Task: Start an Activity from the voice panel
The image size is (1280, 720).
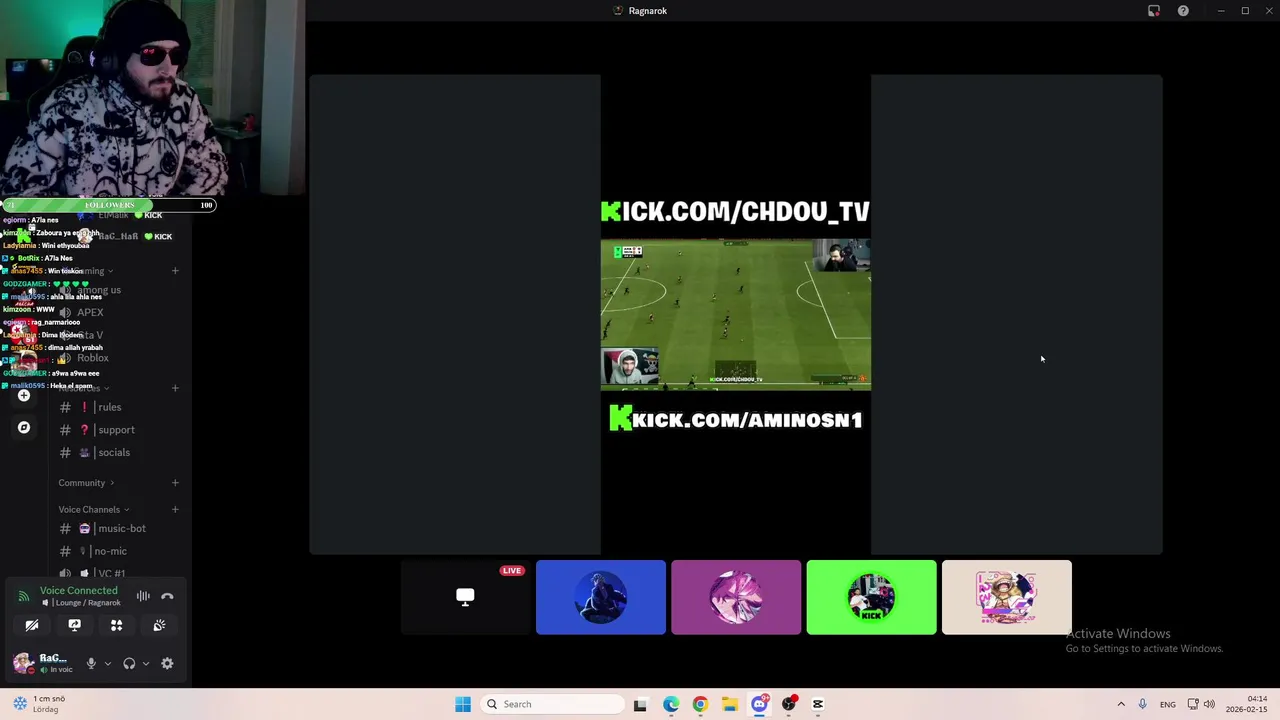Action: [x=116, y=625]
